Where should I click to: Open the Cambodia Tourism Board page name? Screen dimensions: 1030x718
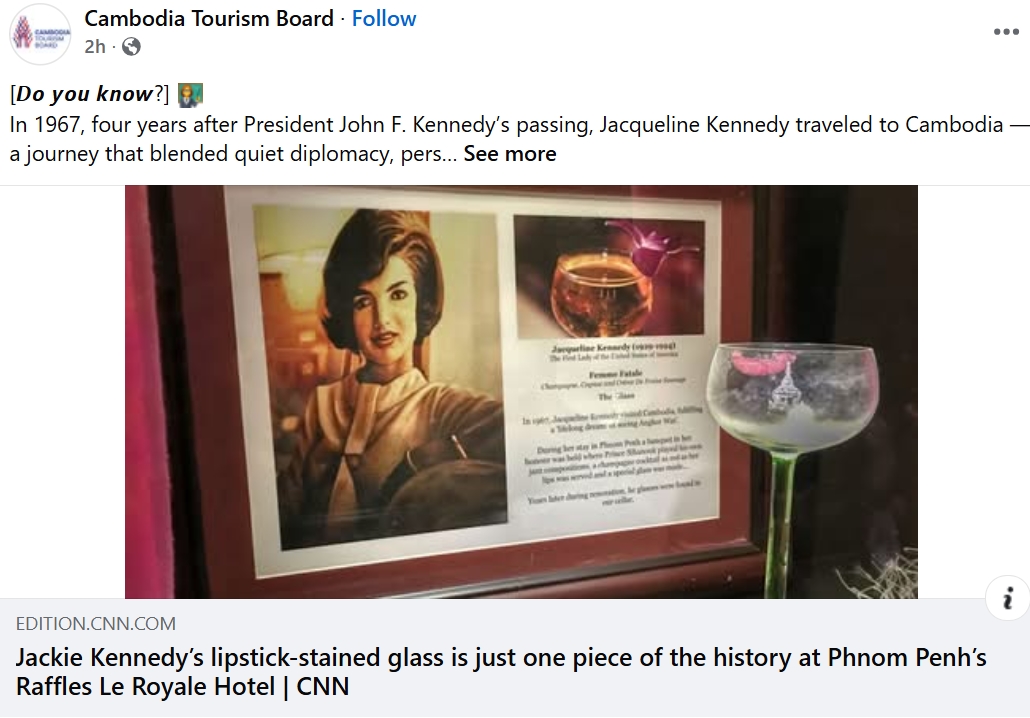point(209,18)
